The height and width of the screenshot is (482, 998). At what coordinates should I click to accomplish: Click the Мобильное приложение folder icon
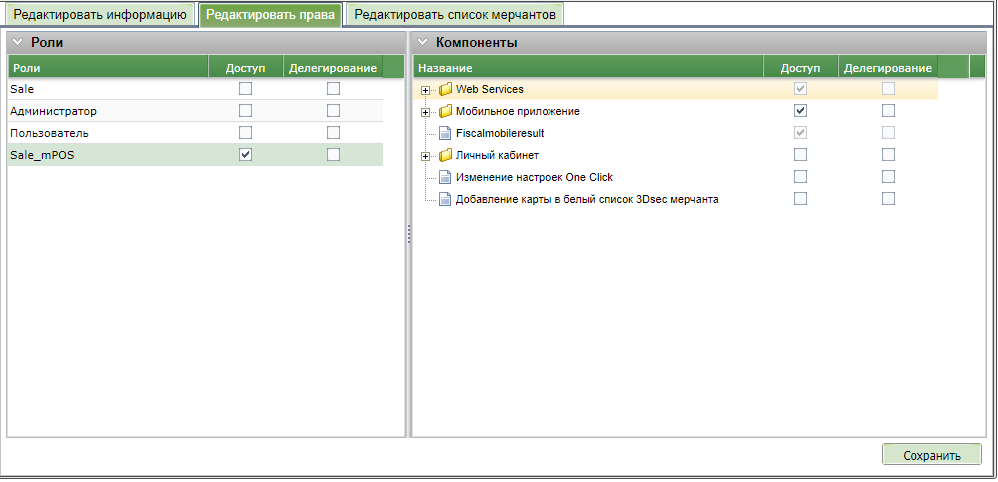click(x=445, y=112)
